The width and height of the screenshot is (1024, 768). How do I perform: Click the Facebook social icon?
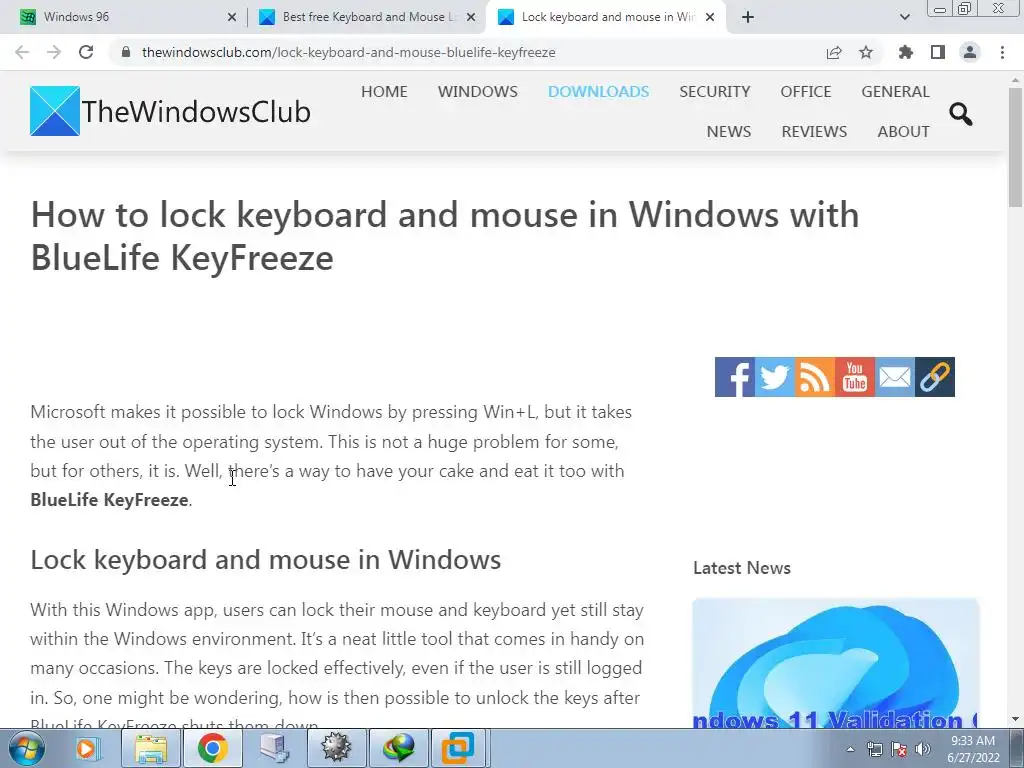(x=735, y=377)
